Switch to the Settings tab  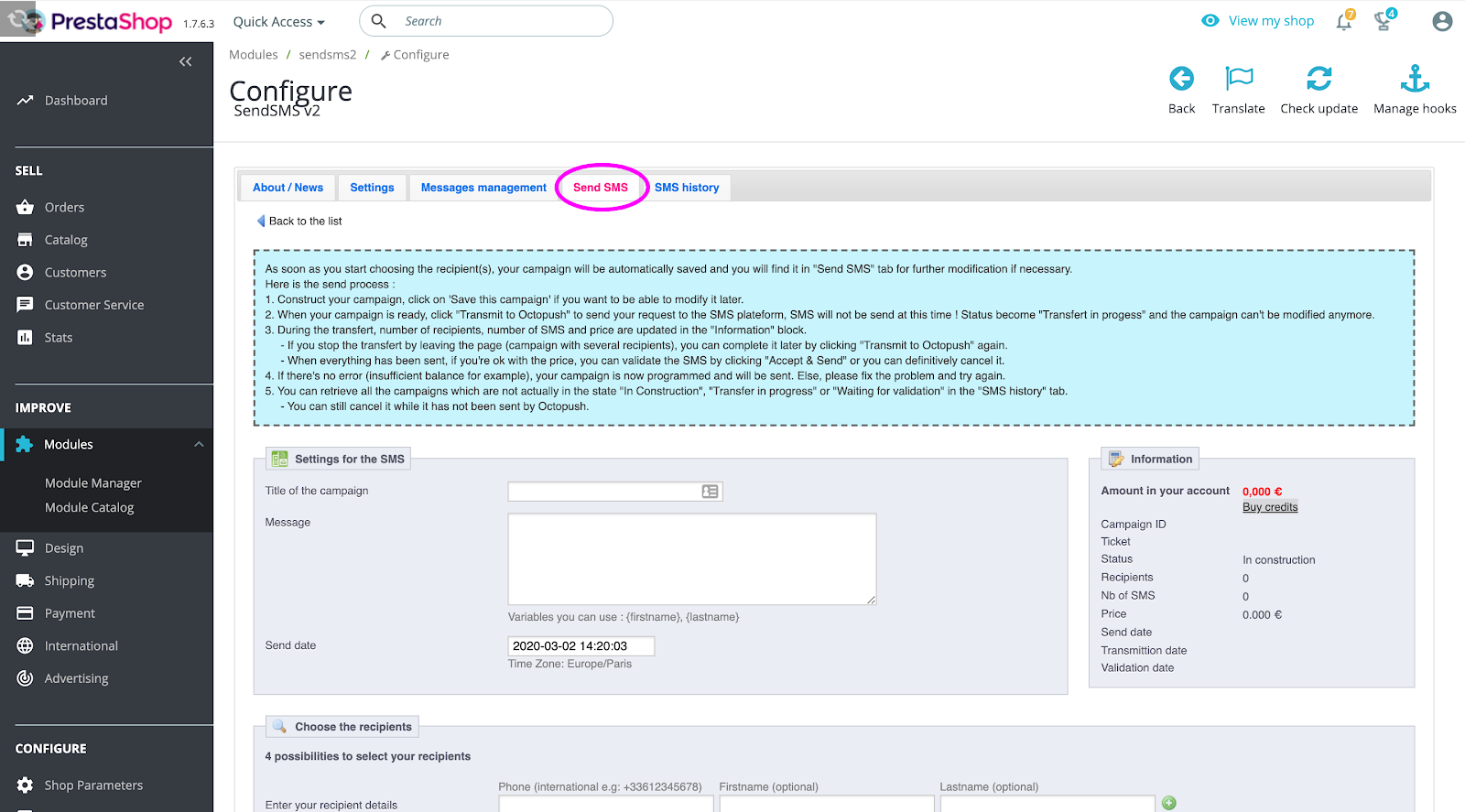(372, 188)
